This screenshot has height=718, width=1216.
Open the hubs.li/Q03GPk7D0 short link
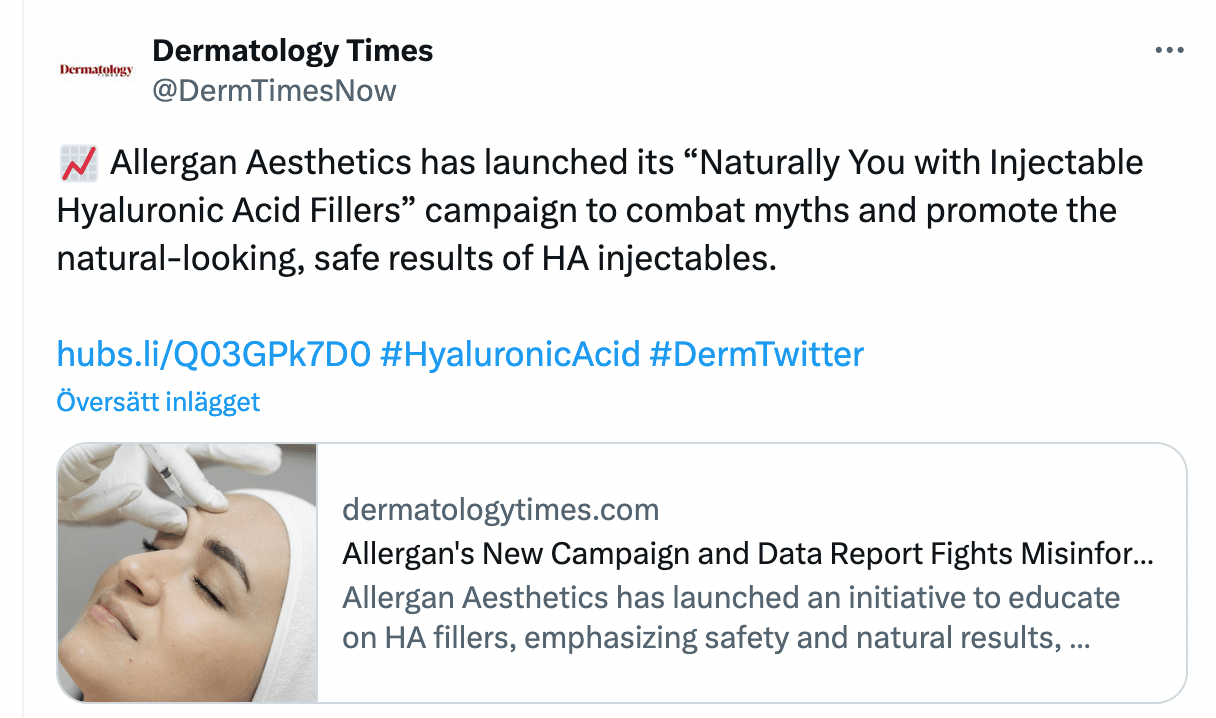tap(214, 353)
